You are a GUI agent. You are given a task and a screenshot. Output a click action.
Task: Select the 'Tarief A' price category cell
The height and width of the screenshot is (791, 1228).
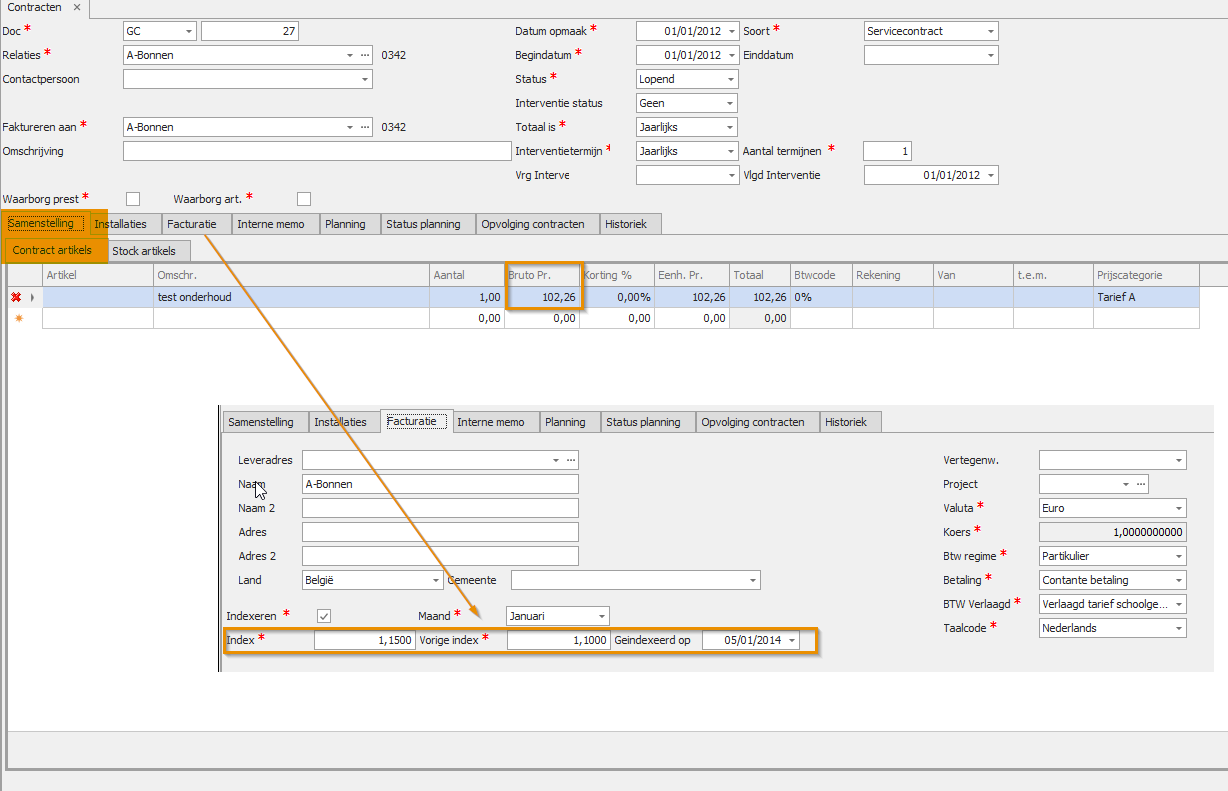(x=1146, y=297)
